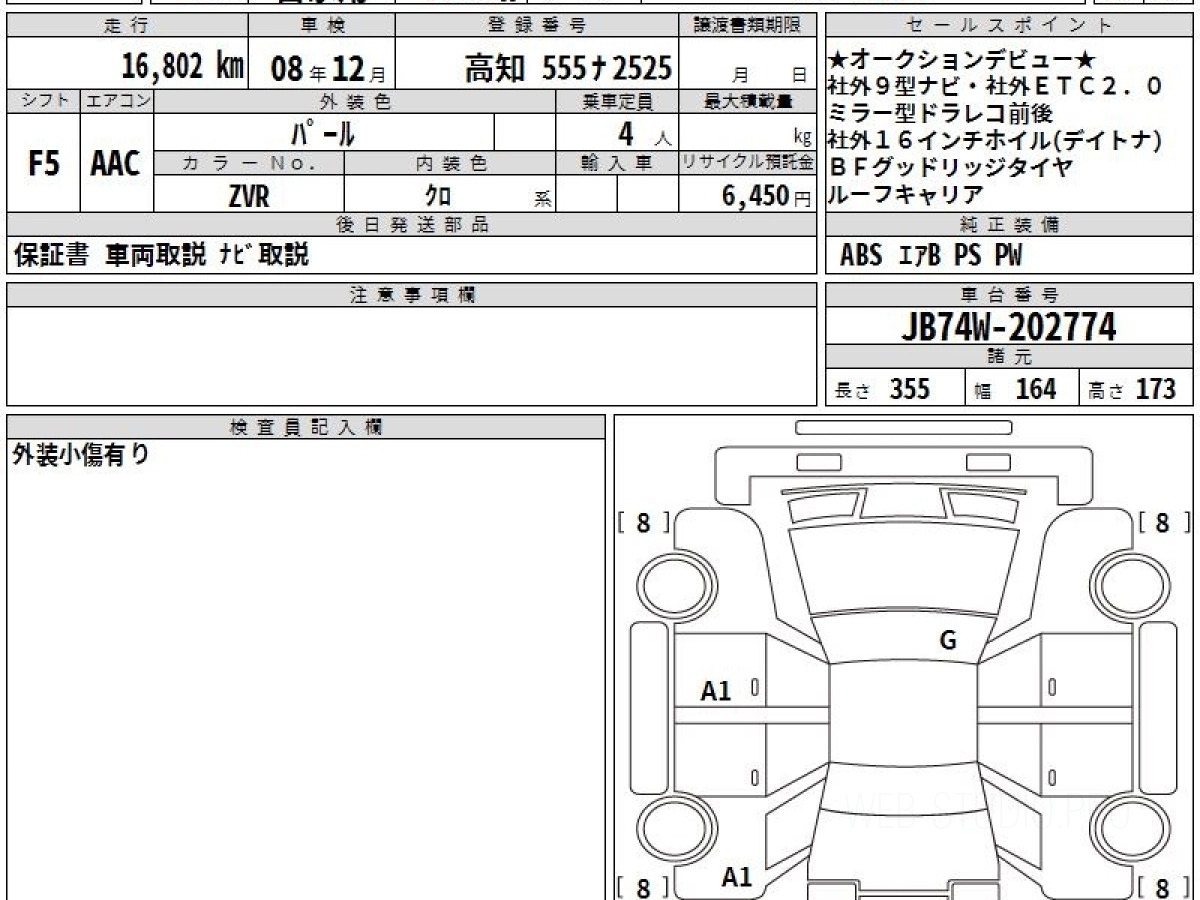Click the A1 marker near the rear fender
The height and width of the screenshot is (900, 1200).
(x=736, y=877)
